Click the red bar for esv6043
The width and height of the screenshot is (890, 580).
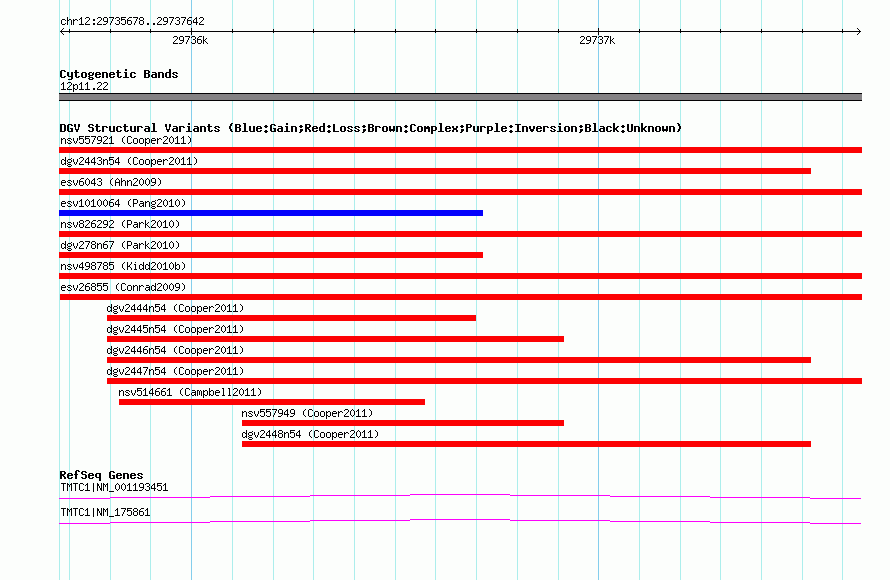point(460,192)
